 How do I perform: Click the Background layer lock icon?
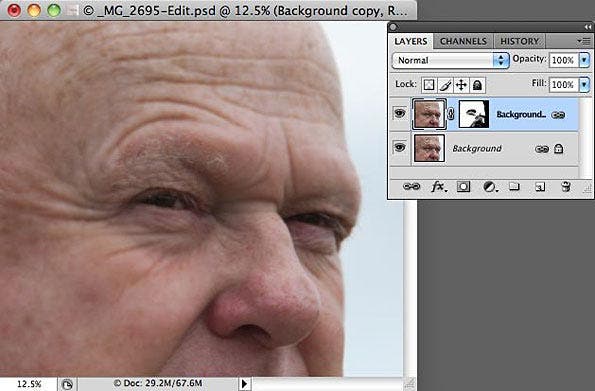tap(558, 148)
